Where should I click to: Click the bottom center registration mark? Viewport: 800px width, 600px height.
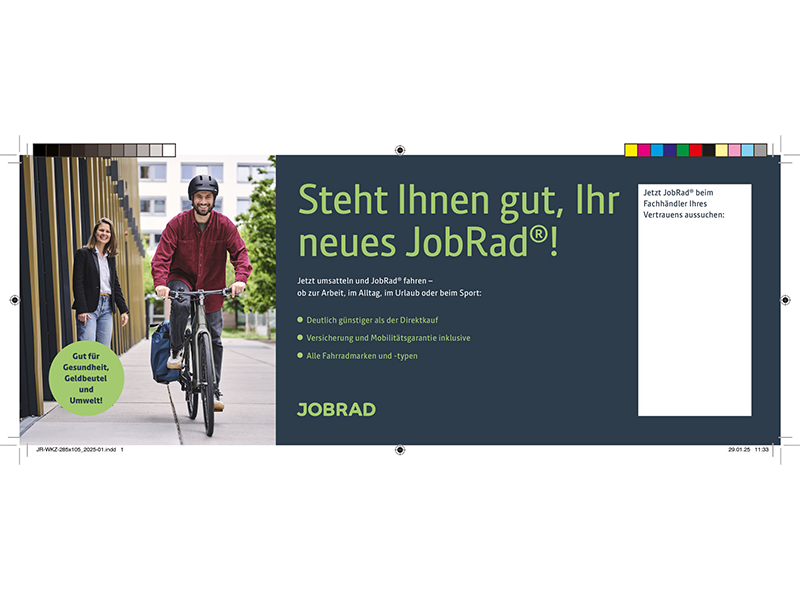tap(400, 450)
